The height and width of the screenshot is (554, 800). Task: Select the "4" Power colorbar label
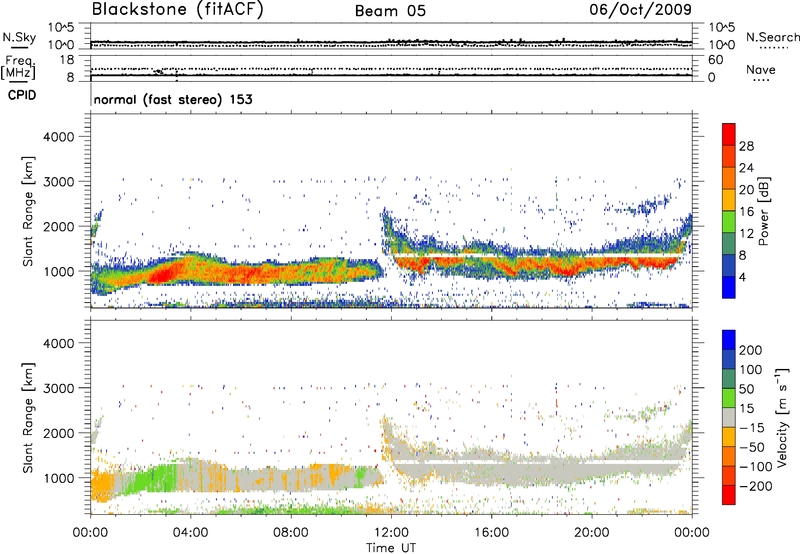[x=742, y=278]
